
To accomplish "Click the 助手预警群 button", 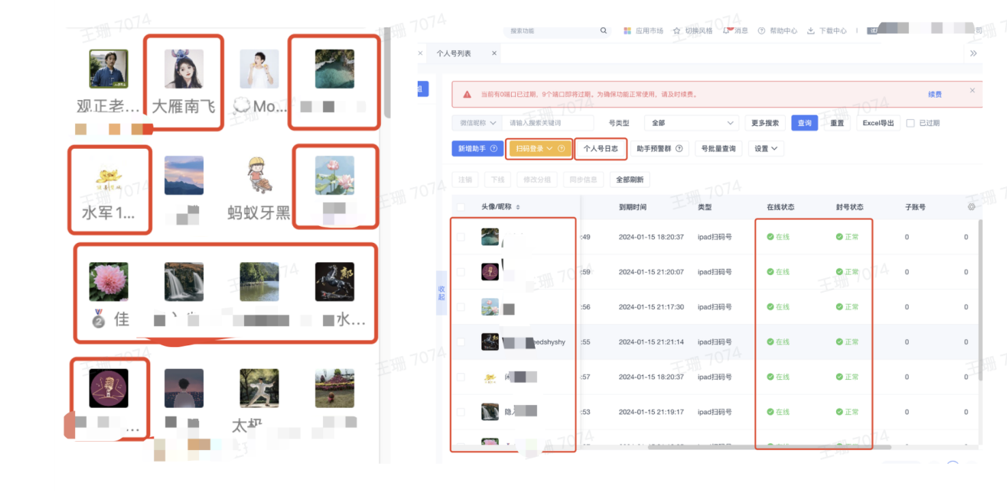I will (659, 148).
